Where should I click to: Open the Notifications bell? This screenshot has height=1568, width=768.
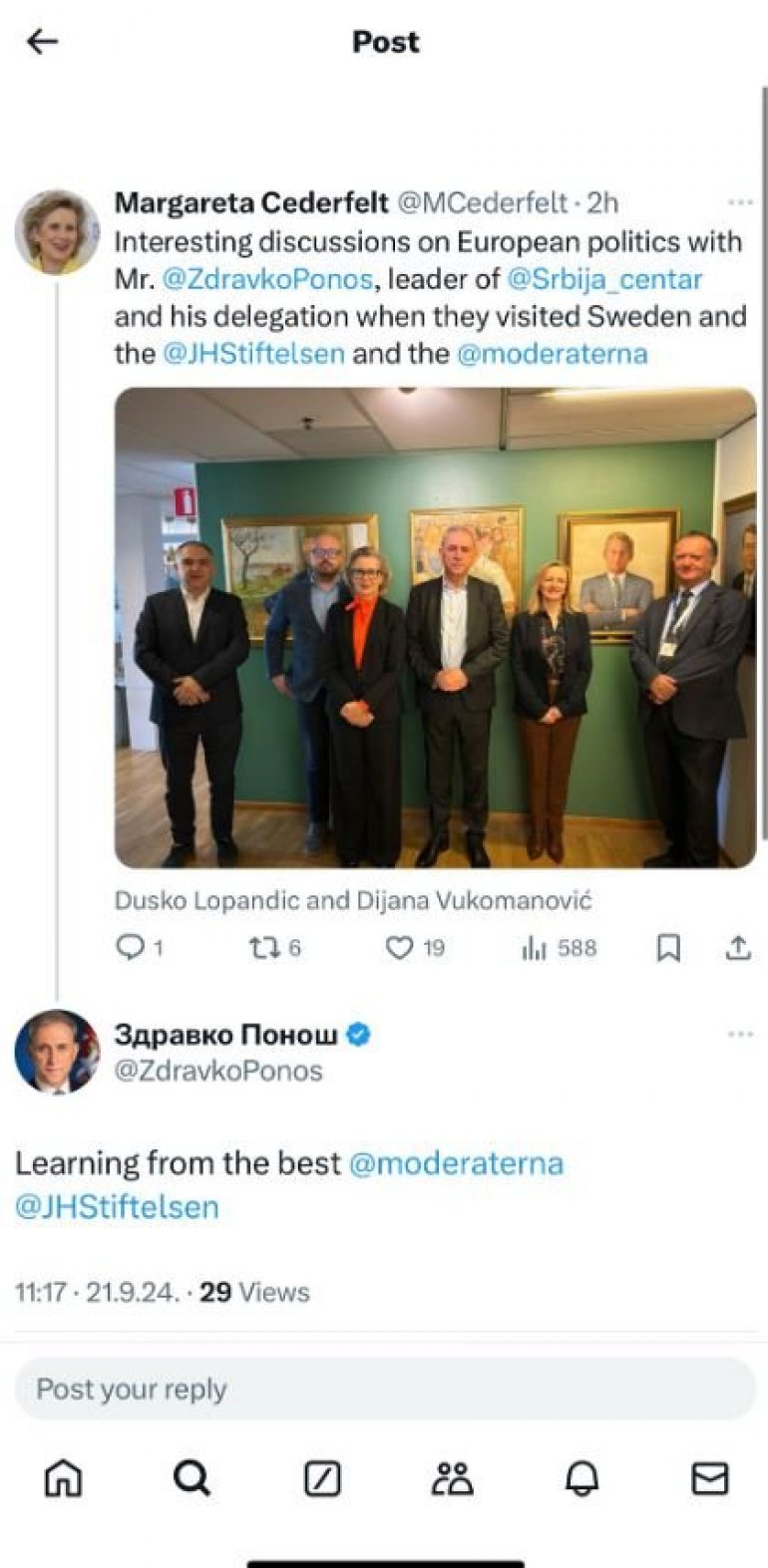click(581, 1479)
